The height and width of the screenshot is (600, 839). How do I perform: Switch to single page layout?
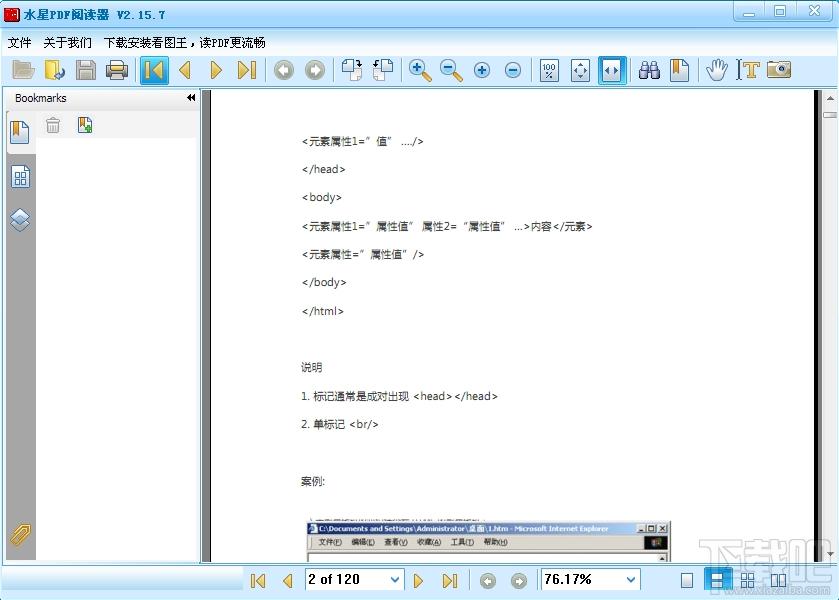[x=687, y=580]
